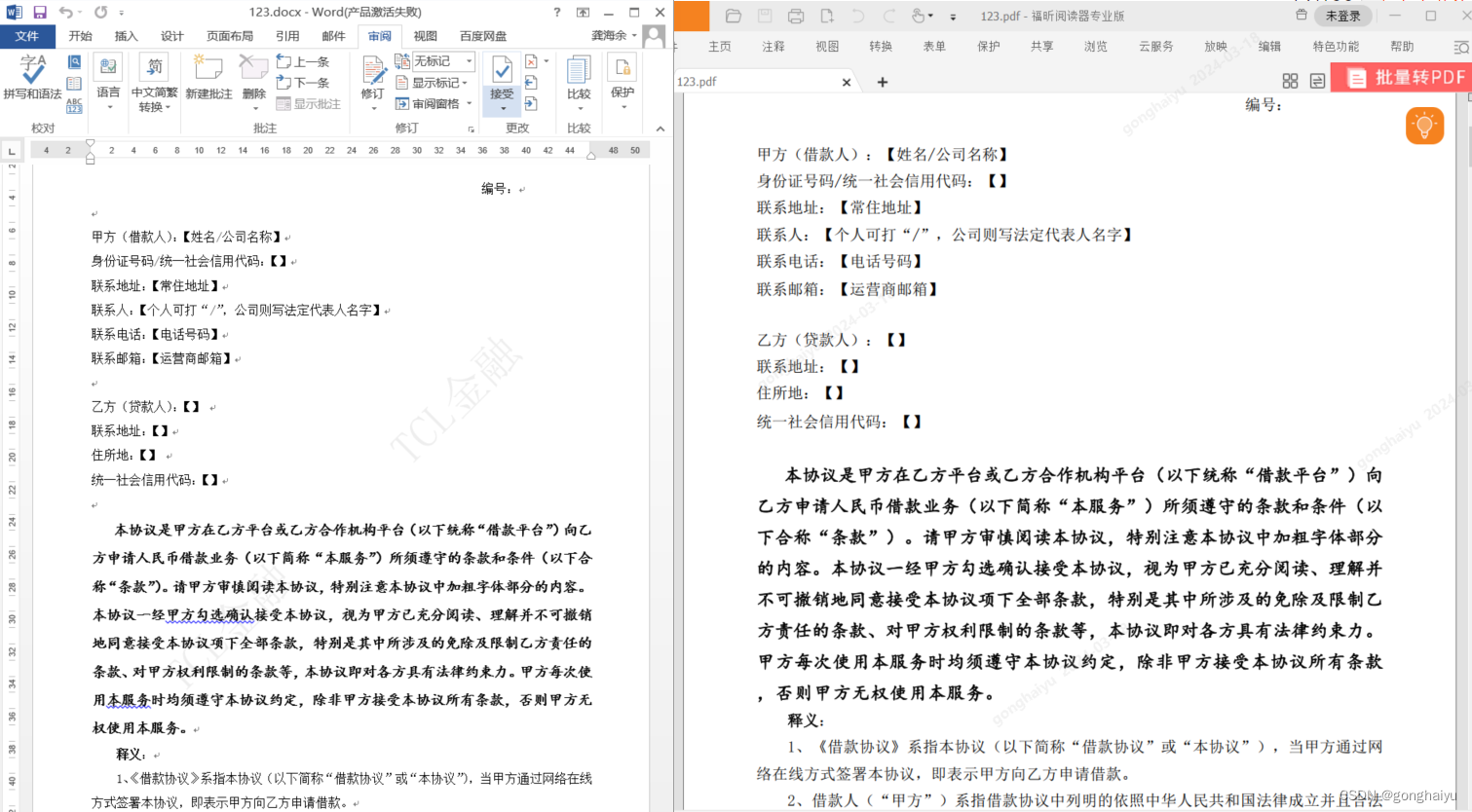The image size is (1472, 812).
Task: Click the Print icon in Foxit Reader toolbar
Action: tap(796, 16)
